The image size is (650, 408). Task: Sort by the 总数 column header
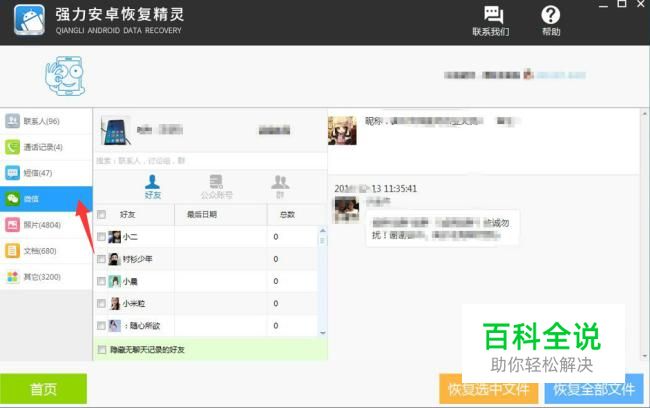[287, 214]
